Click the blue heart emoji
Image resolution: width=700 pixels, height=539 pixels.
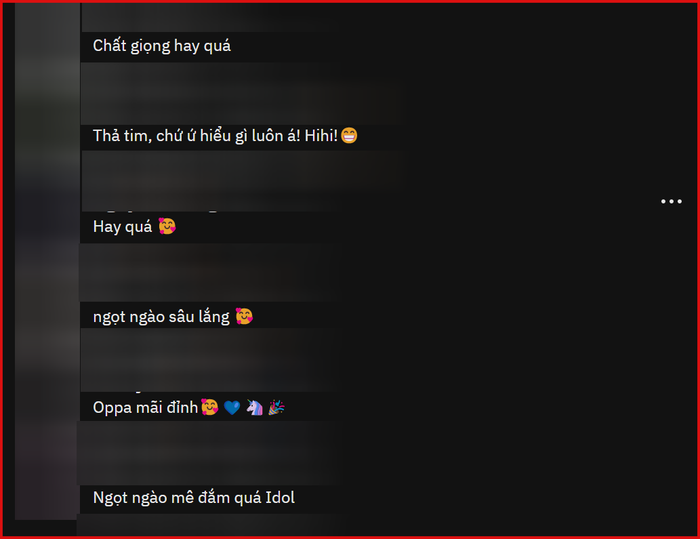pos(232,407)
